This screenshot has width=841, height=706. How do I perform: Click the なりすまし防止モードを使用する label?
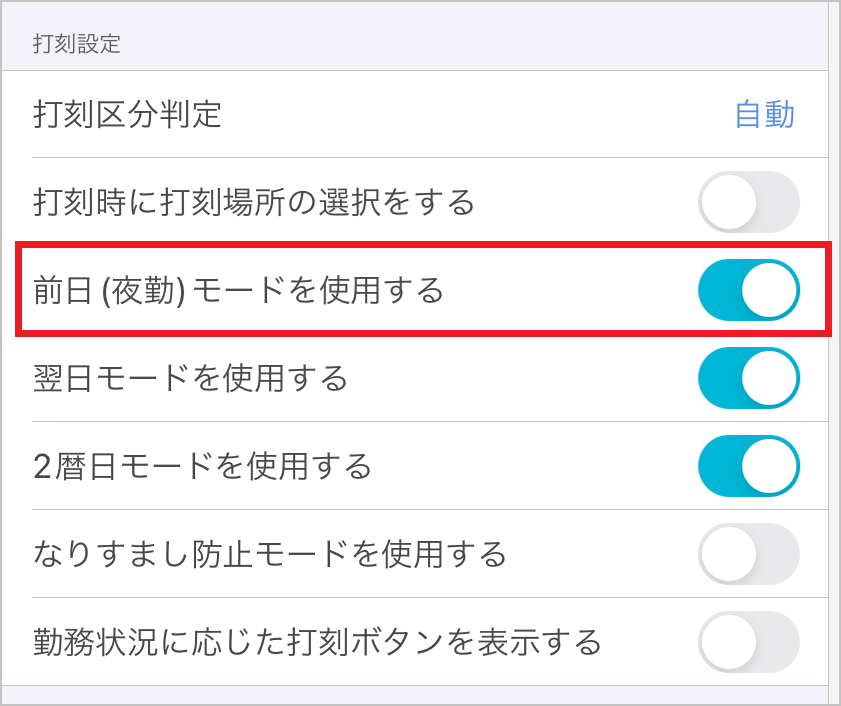click(x=269, y=553)
